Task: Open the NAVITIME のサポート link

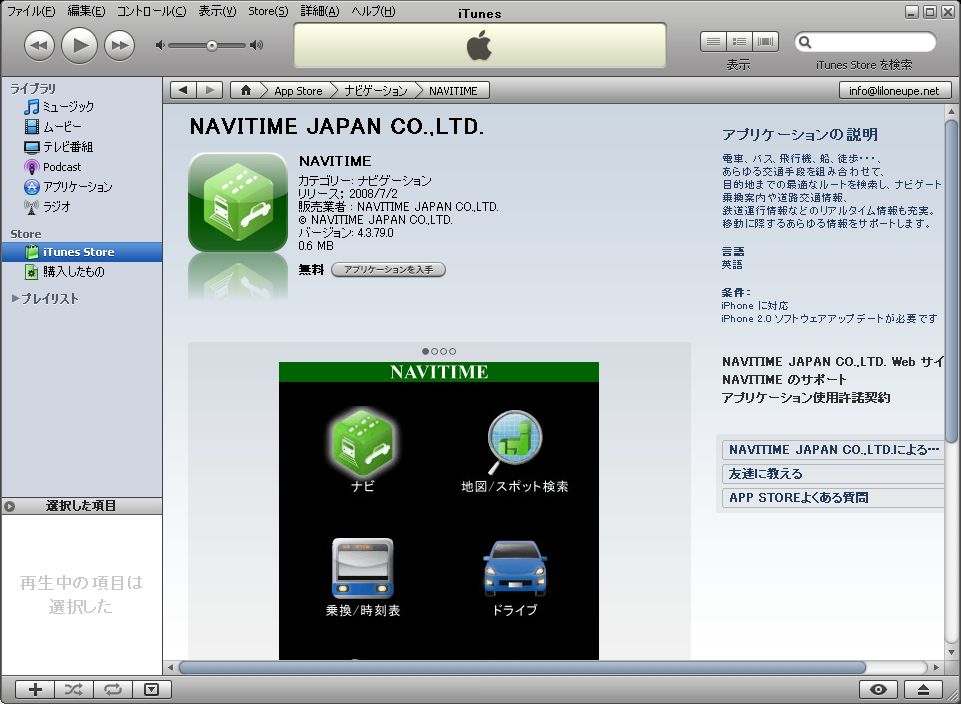Action: pyautogui.click(x=784, y=380)
